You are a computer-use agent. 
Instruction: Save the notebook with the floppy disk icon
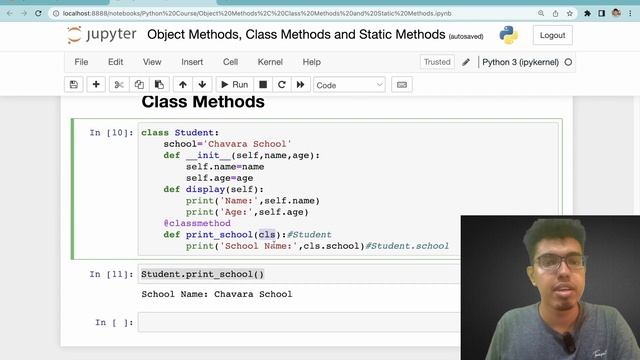pyautogui.click(x=74, y=84)
